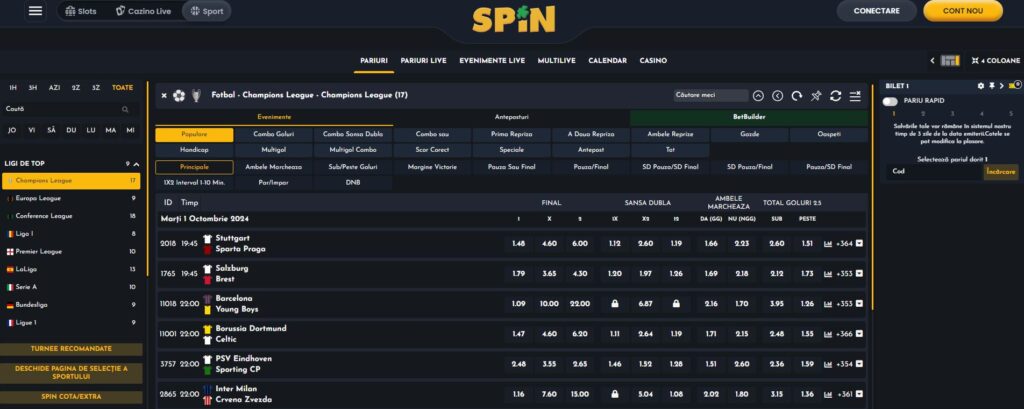Click locked 12 odds for Barcelona match
This screenshot has width=1024, height=409.
tap(676, 304)
